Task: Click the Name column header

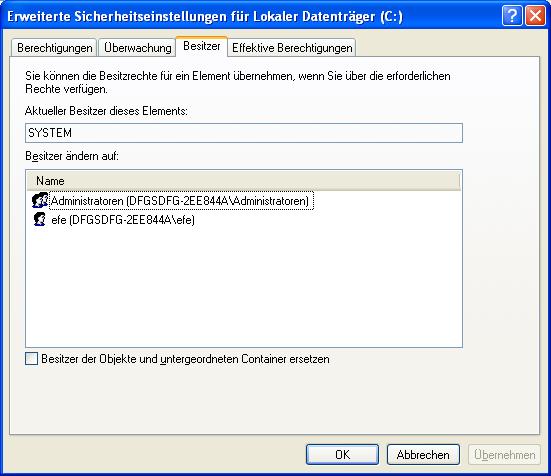Action: point(243,181)
